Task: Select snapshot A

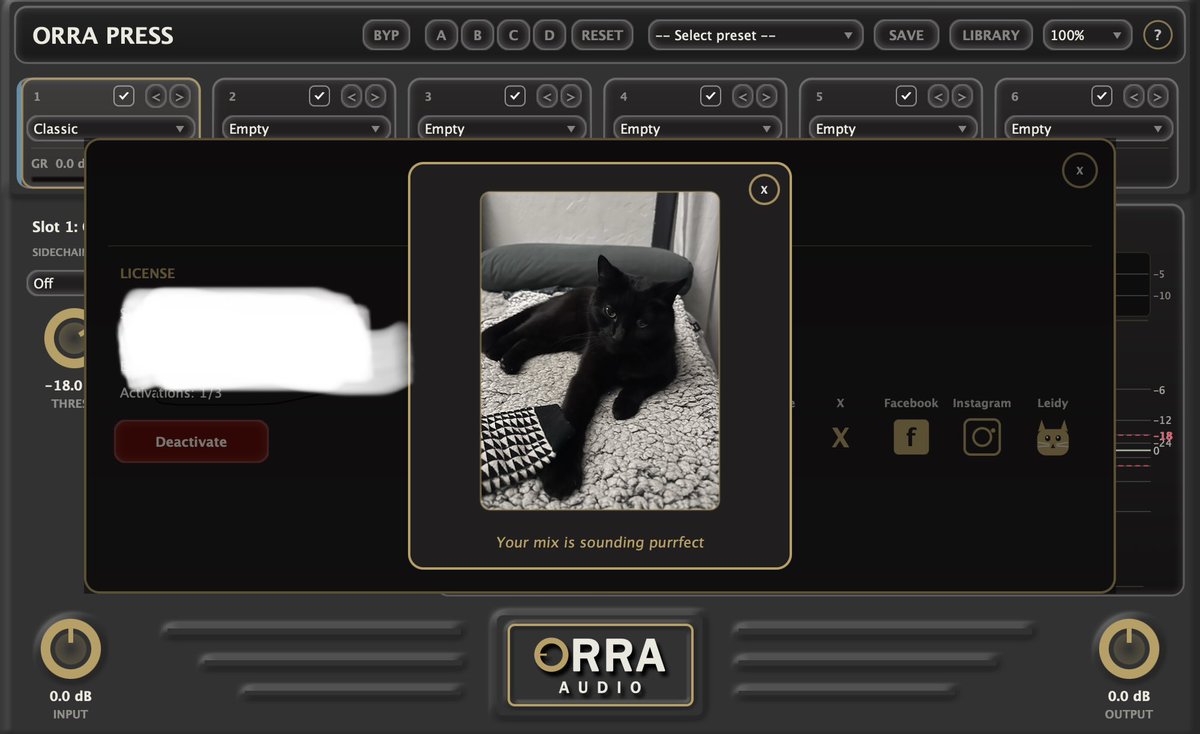Action: coord(441,35)
